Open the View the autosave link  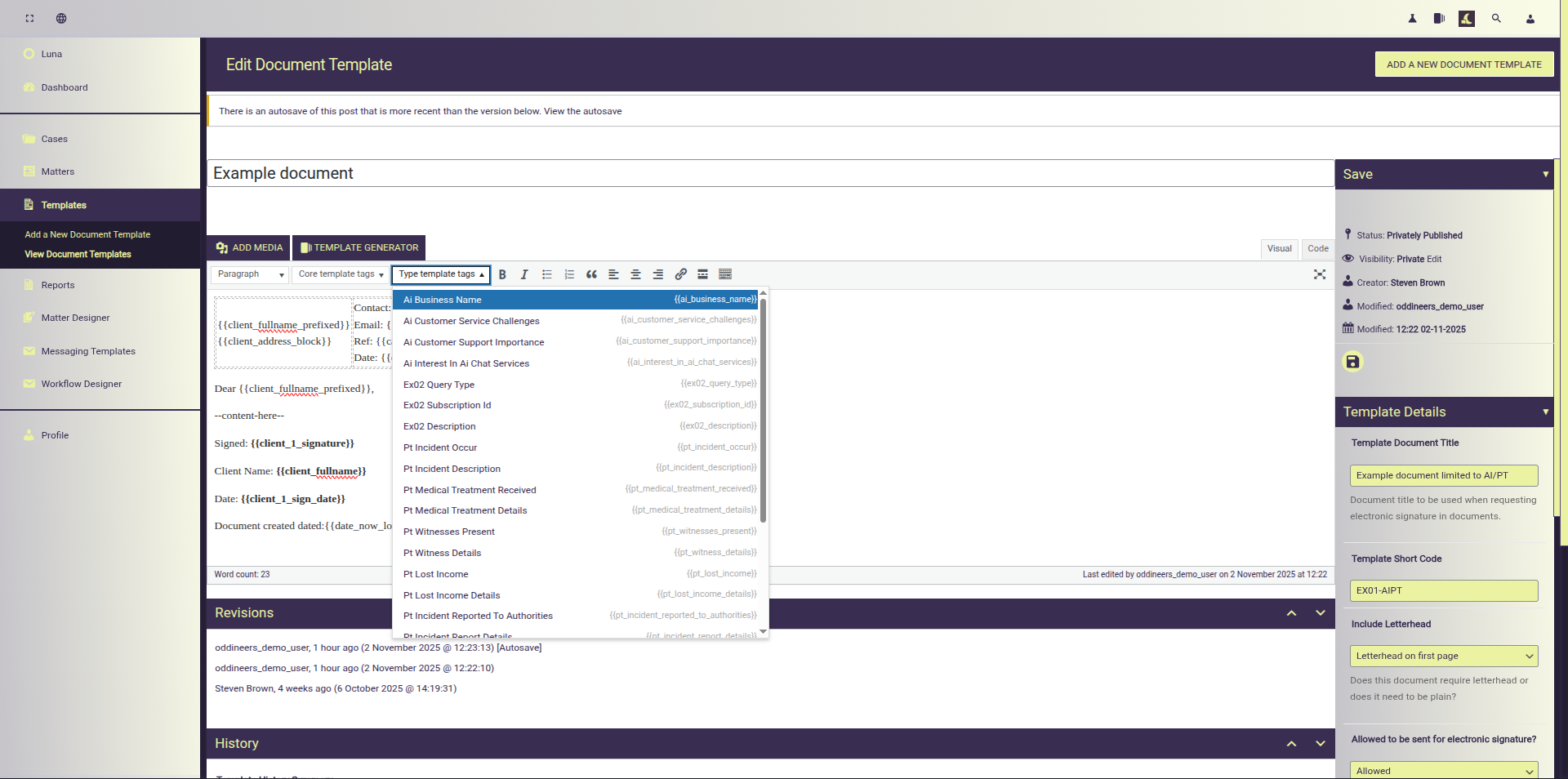click(582, 111)
